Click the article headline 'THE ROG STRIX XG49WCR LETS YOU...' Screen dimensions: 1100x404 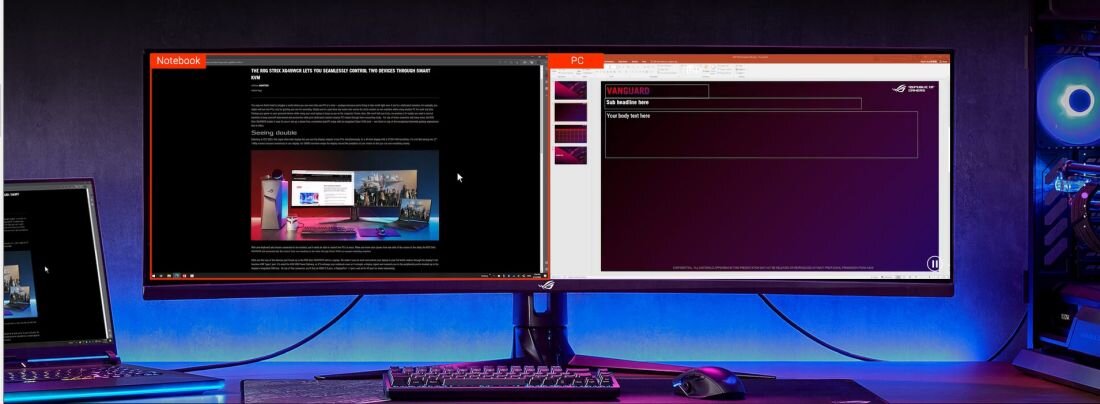coord(342,74)
